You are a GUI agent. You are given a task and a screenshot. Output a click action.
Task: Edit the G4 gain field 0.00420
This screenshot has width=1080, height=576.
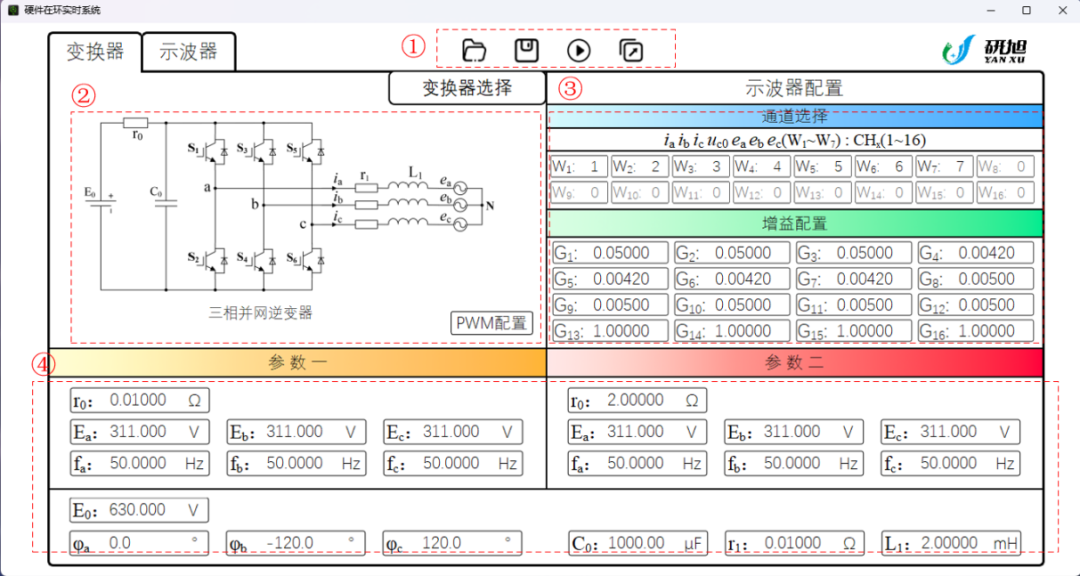coord(976,253)
